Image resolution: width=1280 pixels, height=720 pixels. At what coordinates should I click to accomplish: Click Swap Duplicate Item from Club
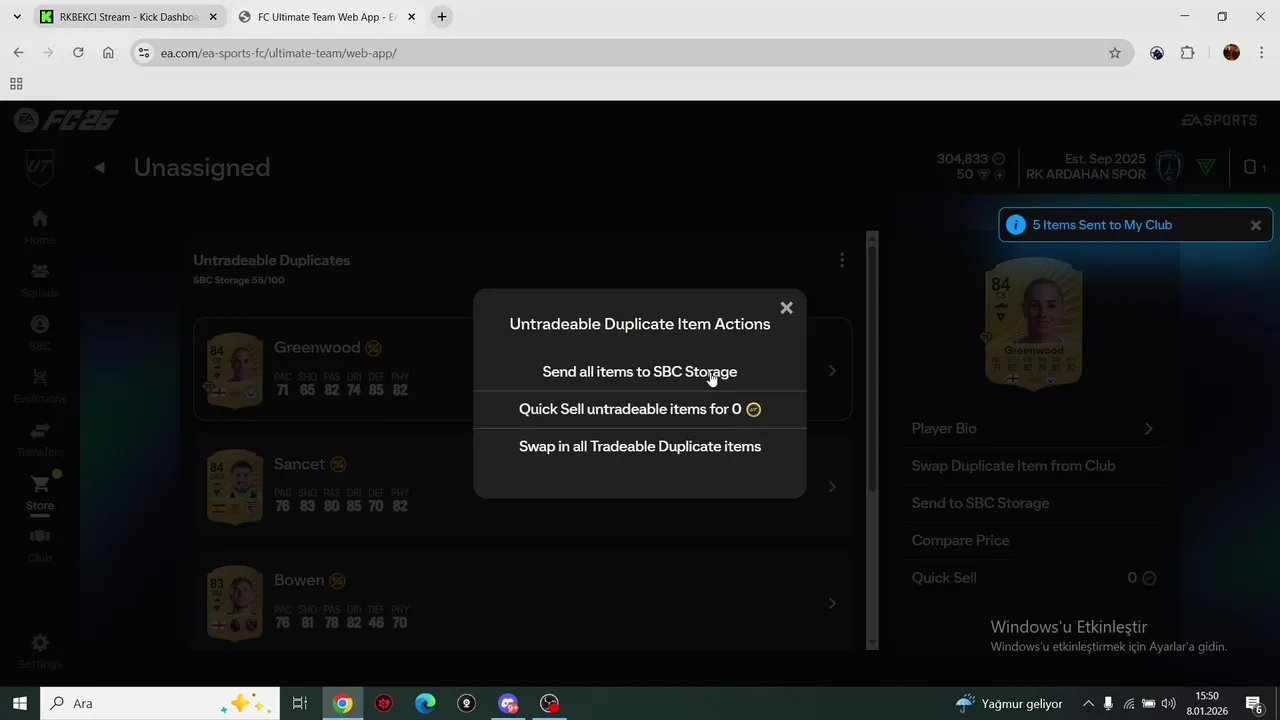[1033, 466]
